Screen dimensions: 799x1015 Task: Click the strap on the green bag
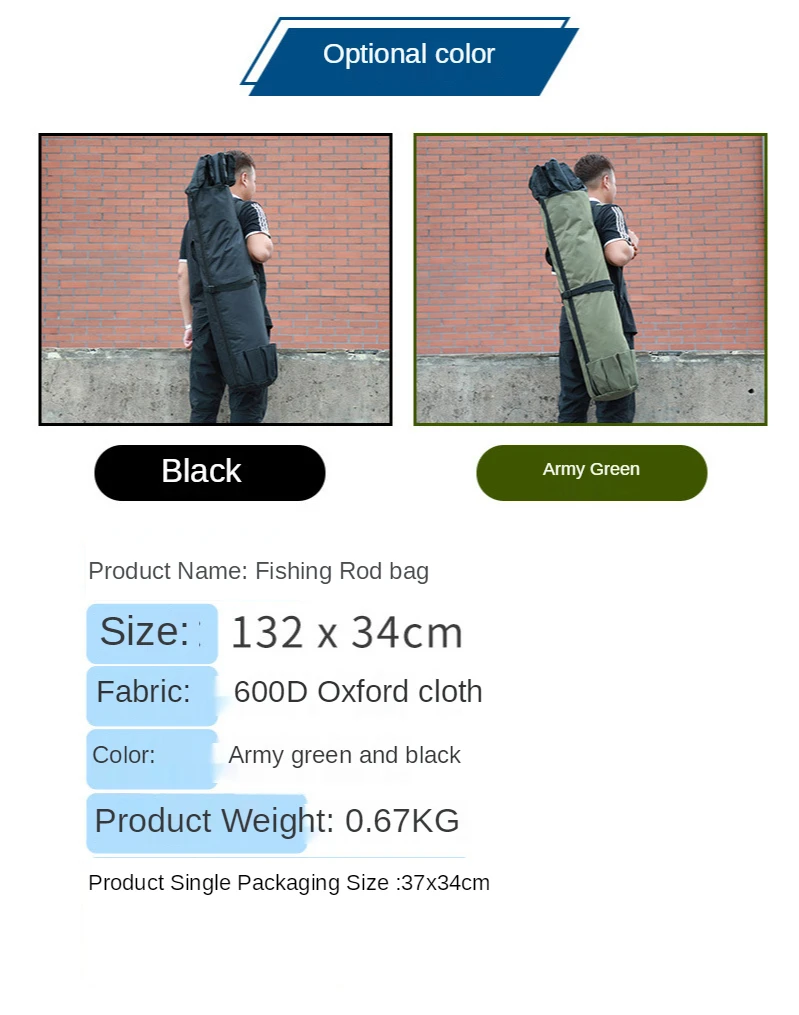587,290
